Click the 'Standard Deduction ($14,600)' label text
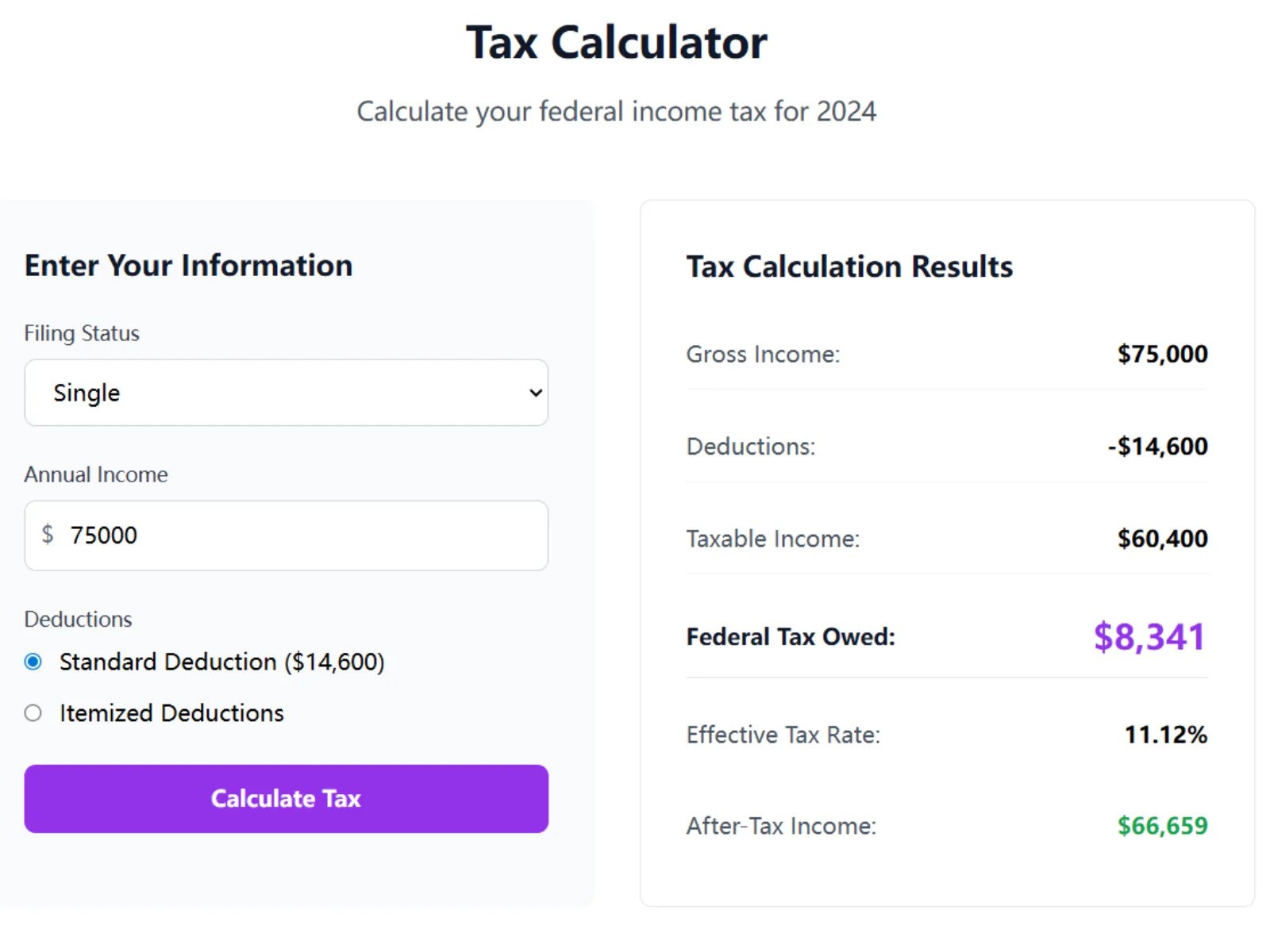This screenshot has height=952, width=1270. (x=221, y=662)
